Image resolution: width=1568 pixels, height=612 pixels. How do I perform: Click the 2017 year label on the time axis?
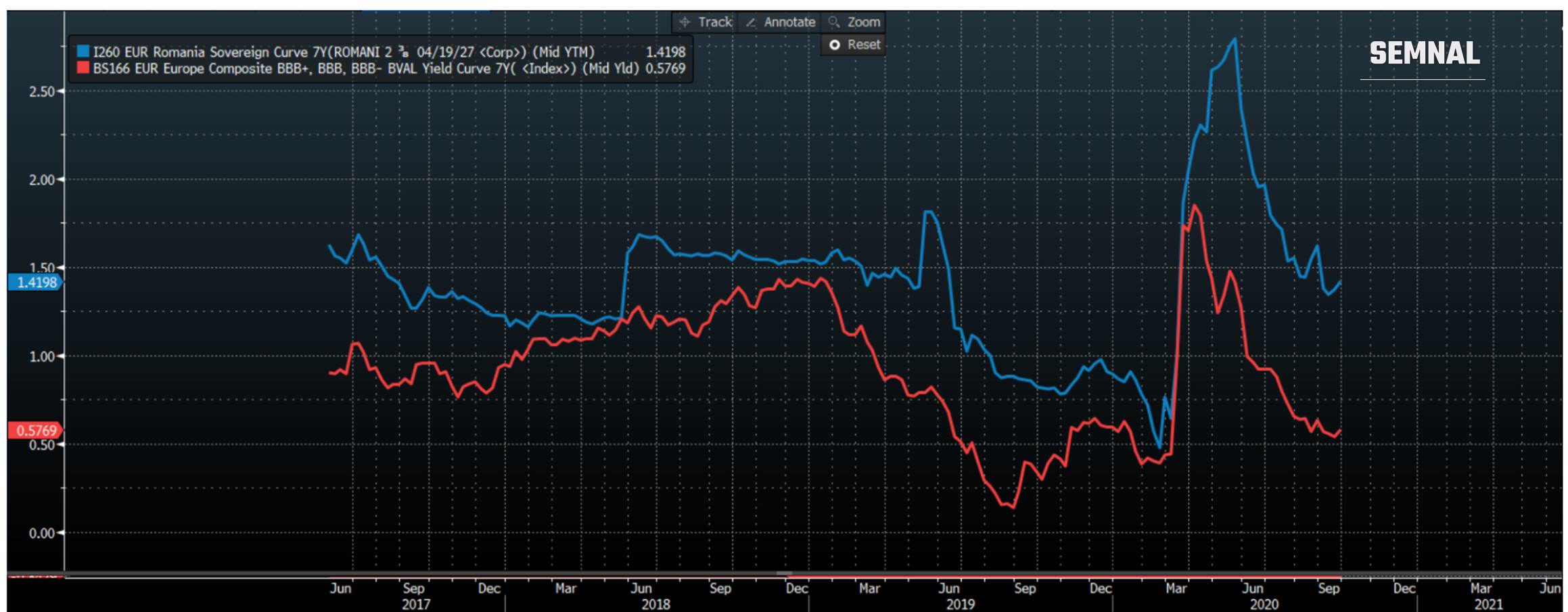coord(415,604)
